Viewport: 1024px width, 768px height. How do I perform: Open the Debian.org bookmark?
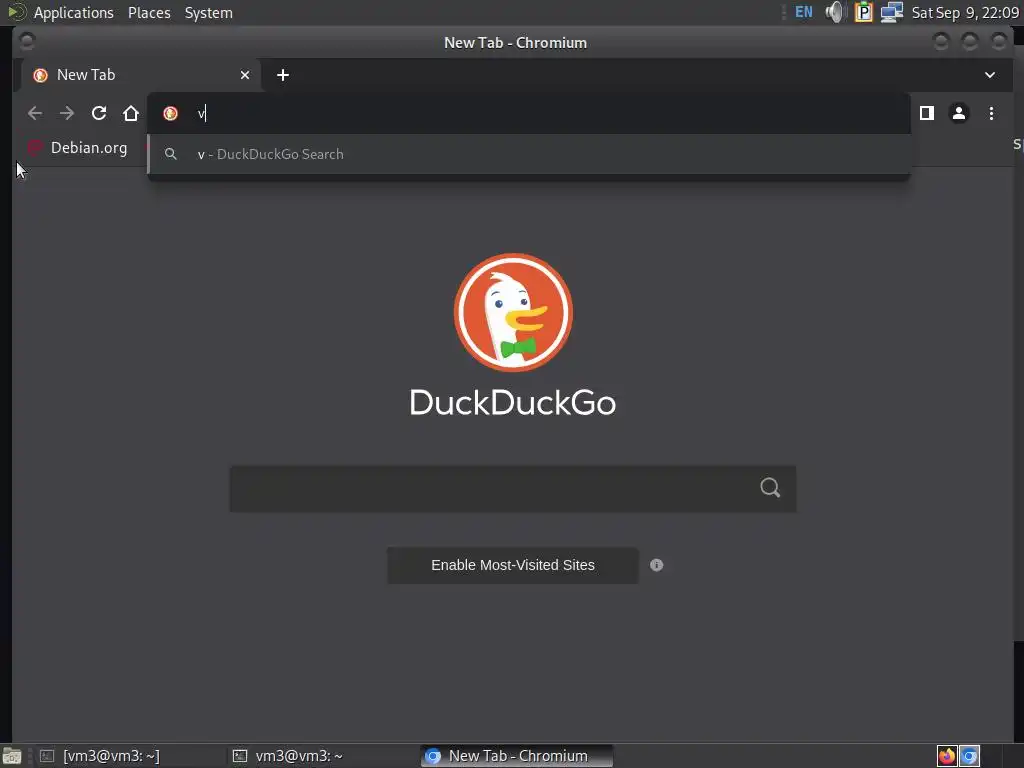pyautogui.click(x=78, y=148)
